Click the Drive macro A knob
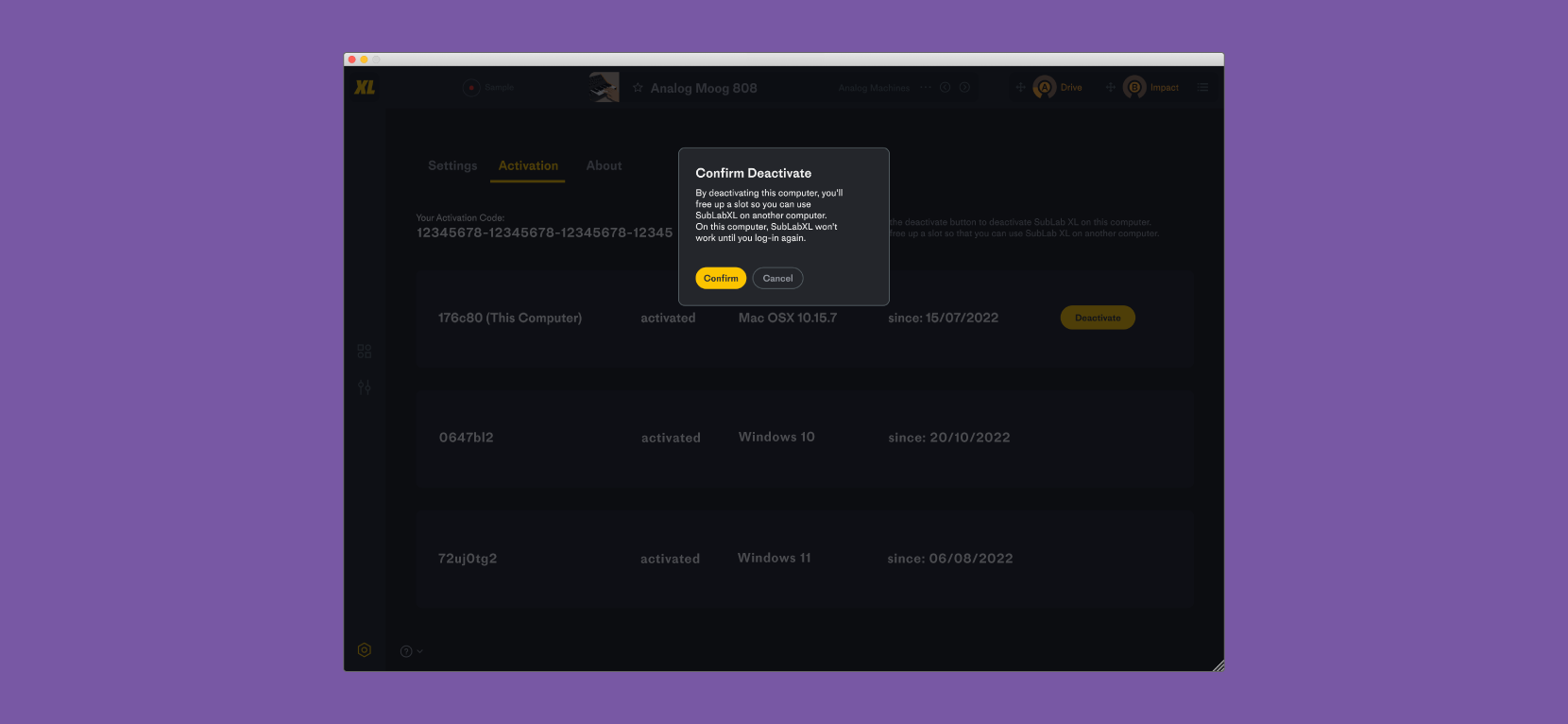Screen dimensions: 1568x724 pyautogui.click(x=1045, y=87)
